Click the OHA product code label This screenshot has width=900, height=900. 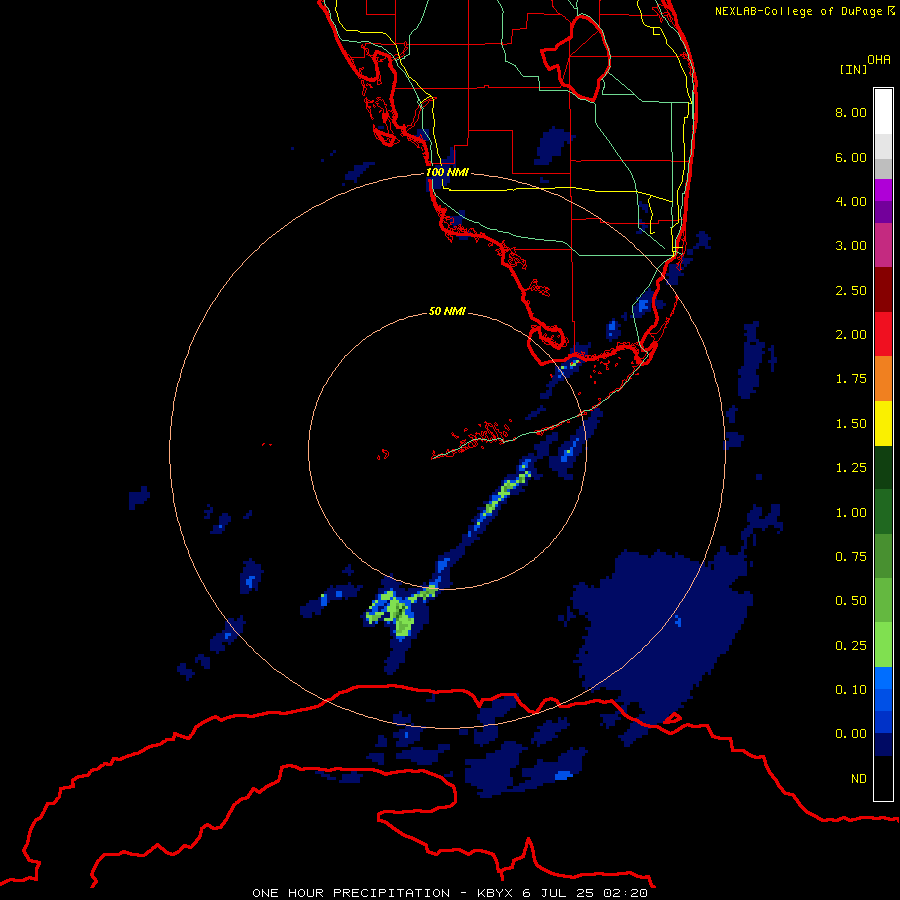879,60
